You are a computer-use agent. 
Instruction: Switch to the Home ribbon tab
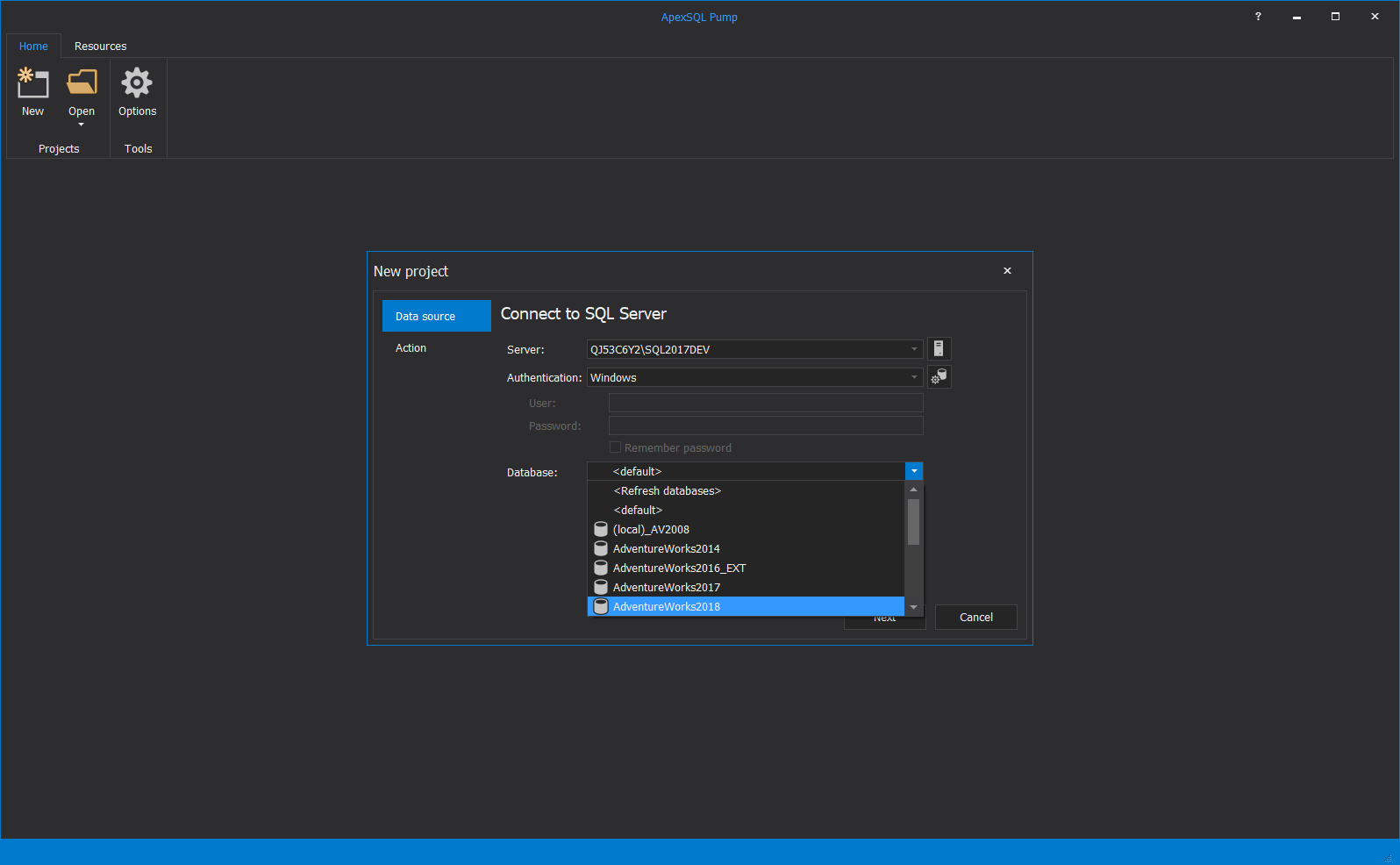(x=33, y=46)
